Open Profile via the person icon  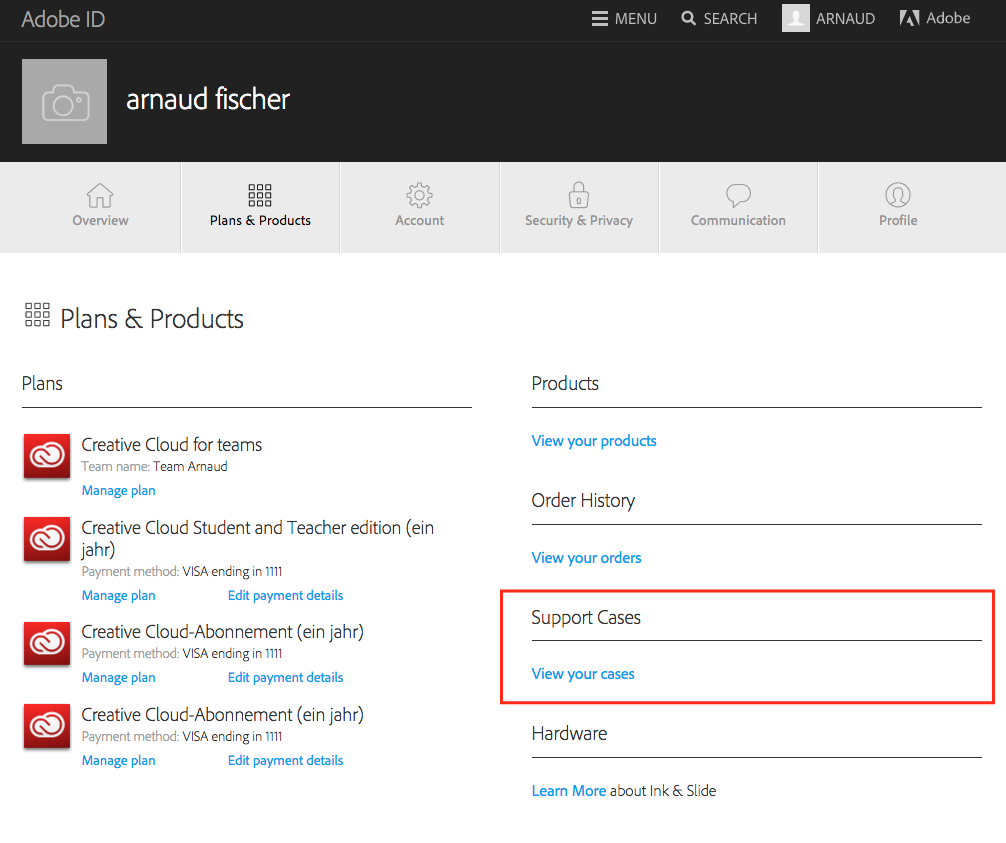click(897, 196)
